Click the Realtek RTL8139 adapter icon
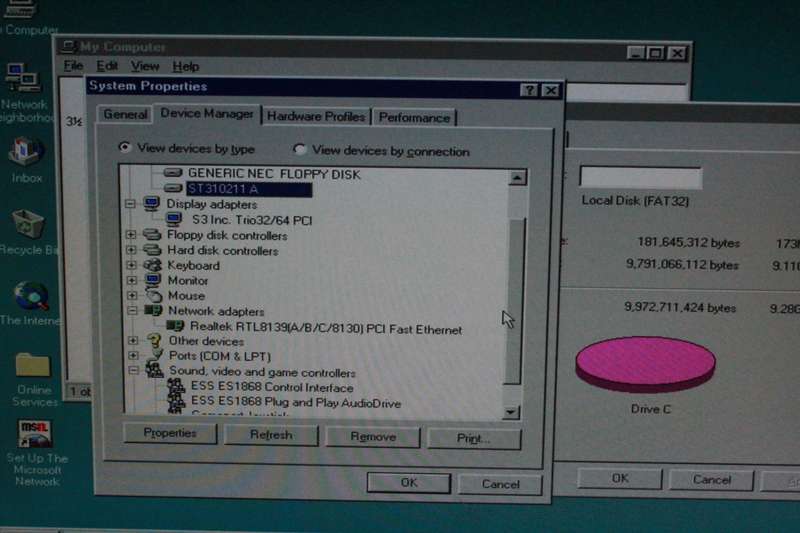The height and width of the screenshot is (533, 800). (x=175, y=325)
